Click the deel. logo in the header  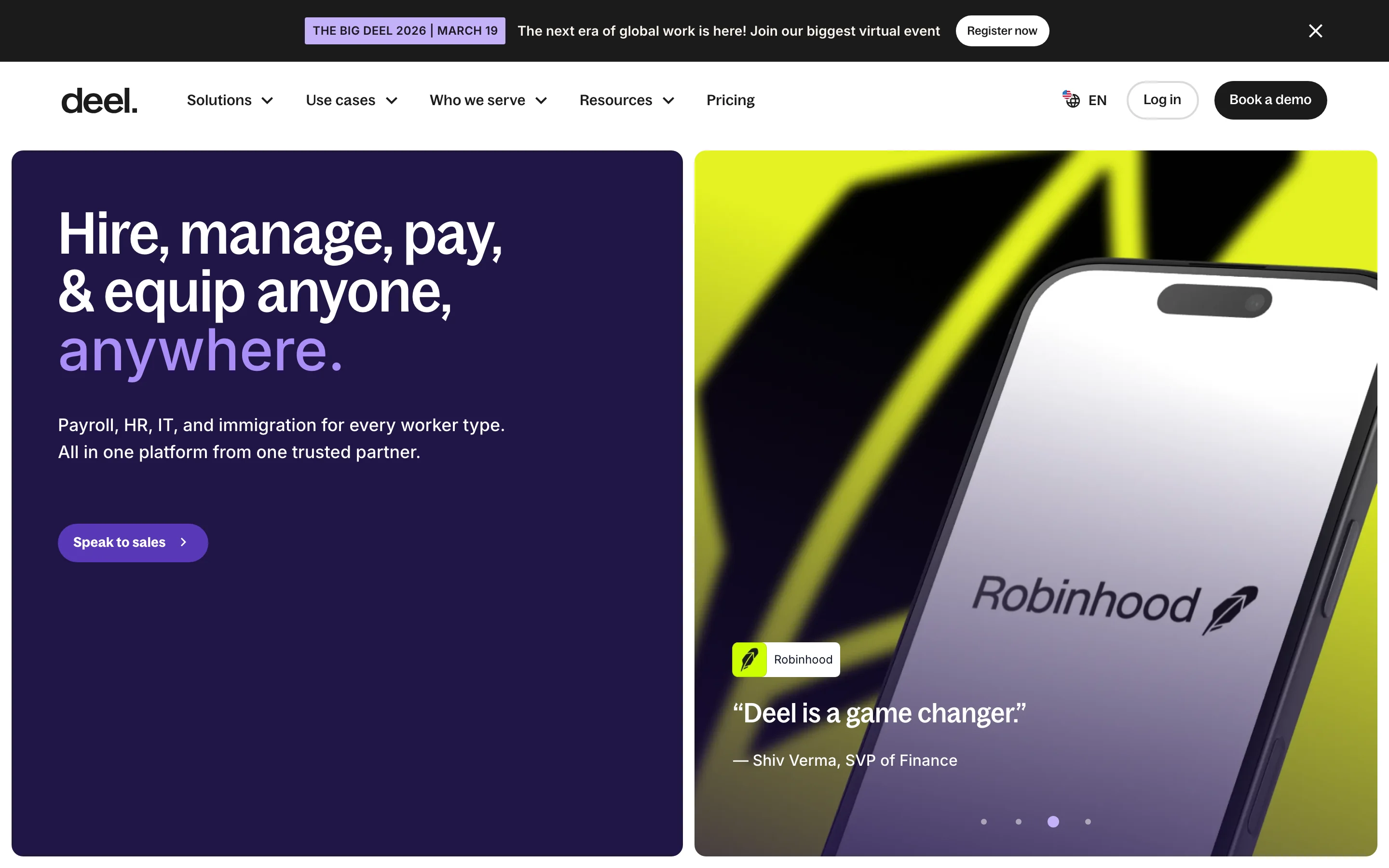[99, 100]
